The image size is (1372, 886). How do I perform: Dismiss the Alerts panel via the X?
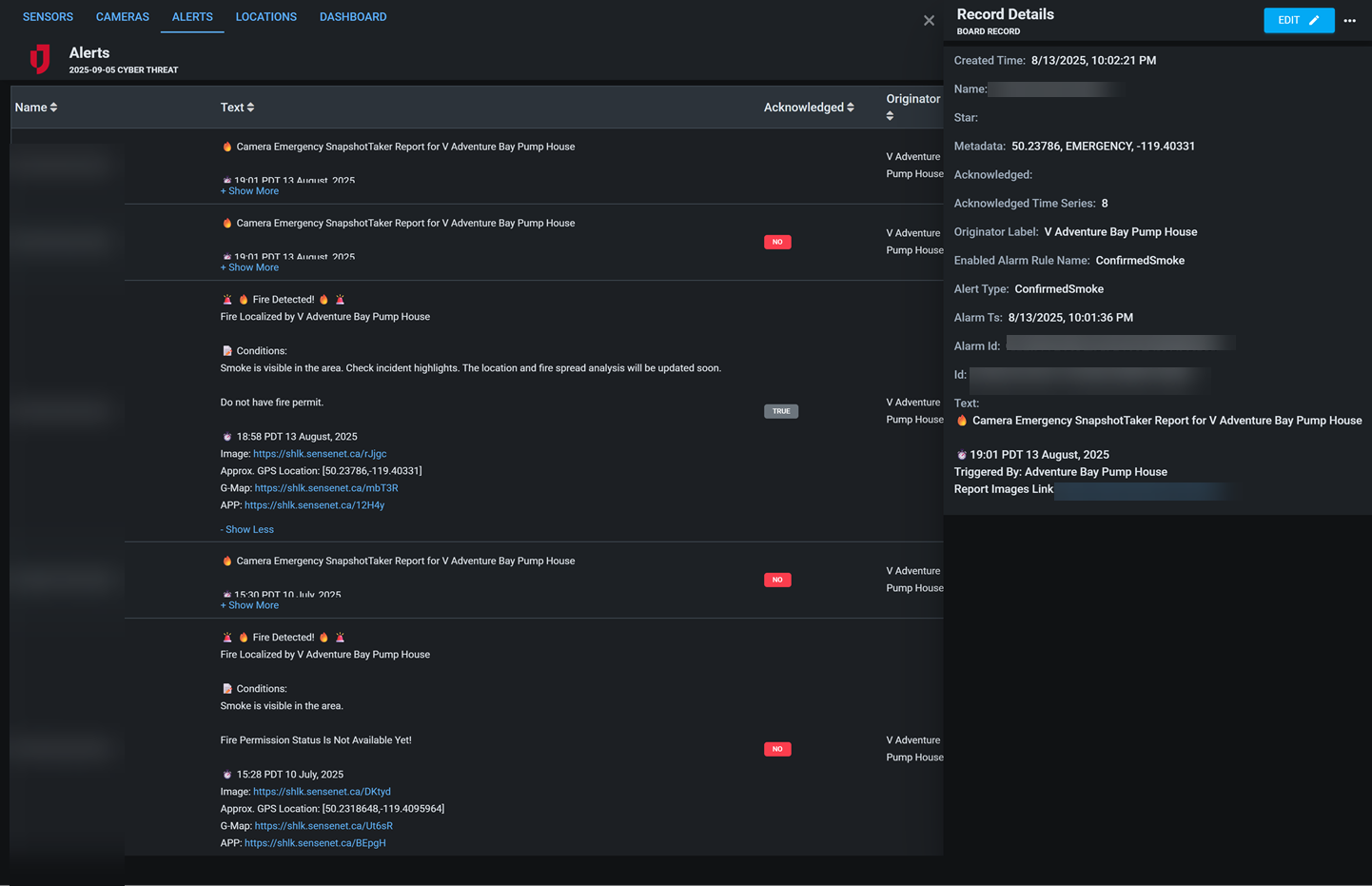pos(929,20)
